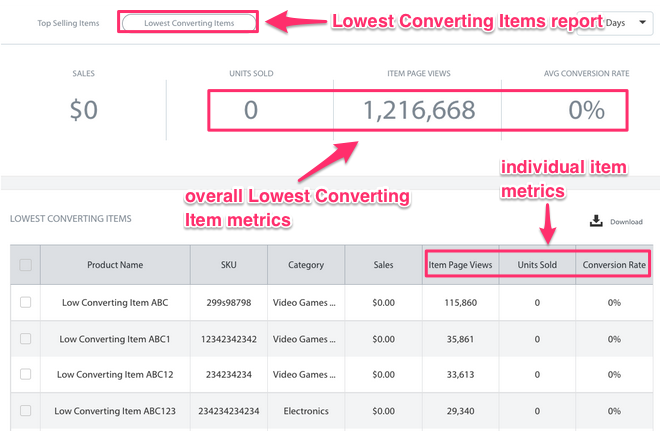Click page views value 29,340
Screen dimensions: 660x435
(460, 411)
